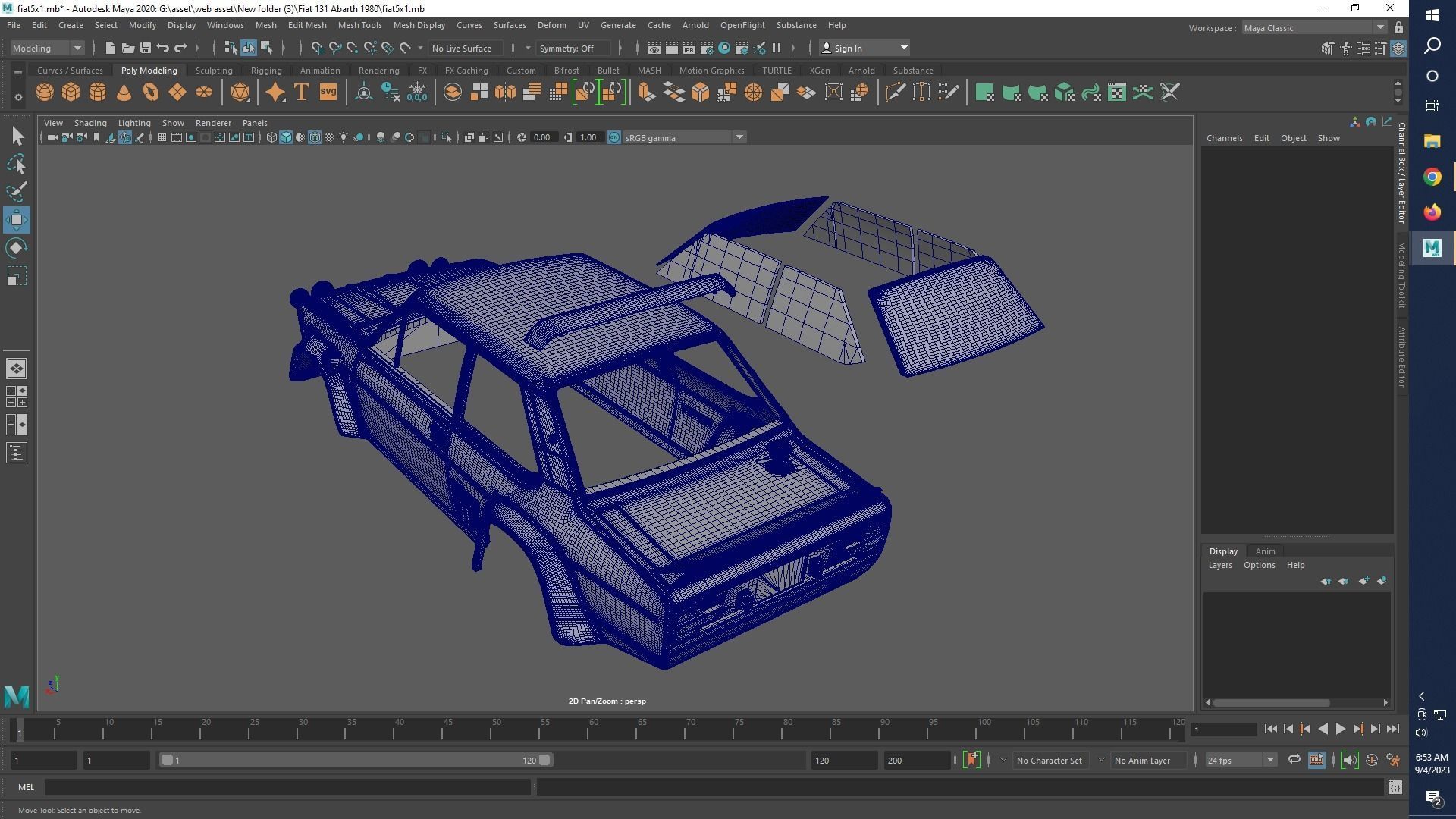The width and height of the screenshot is (1456, 819).
Task: Switch to the Rigging shelf tab
Action: (266, 71)
